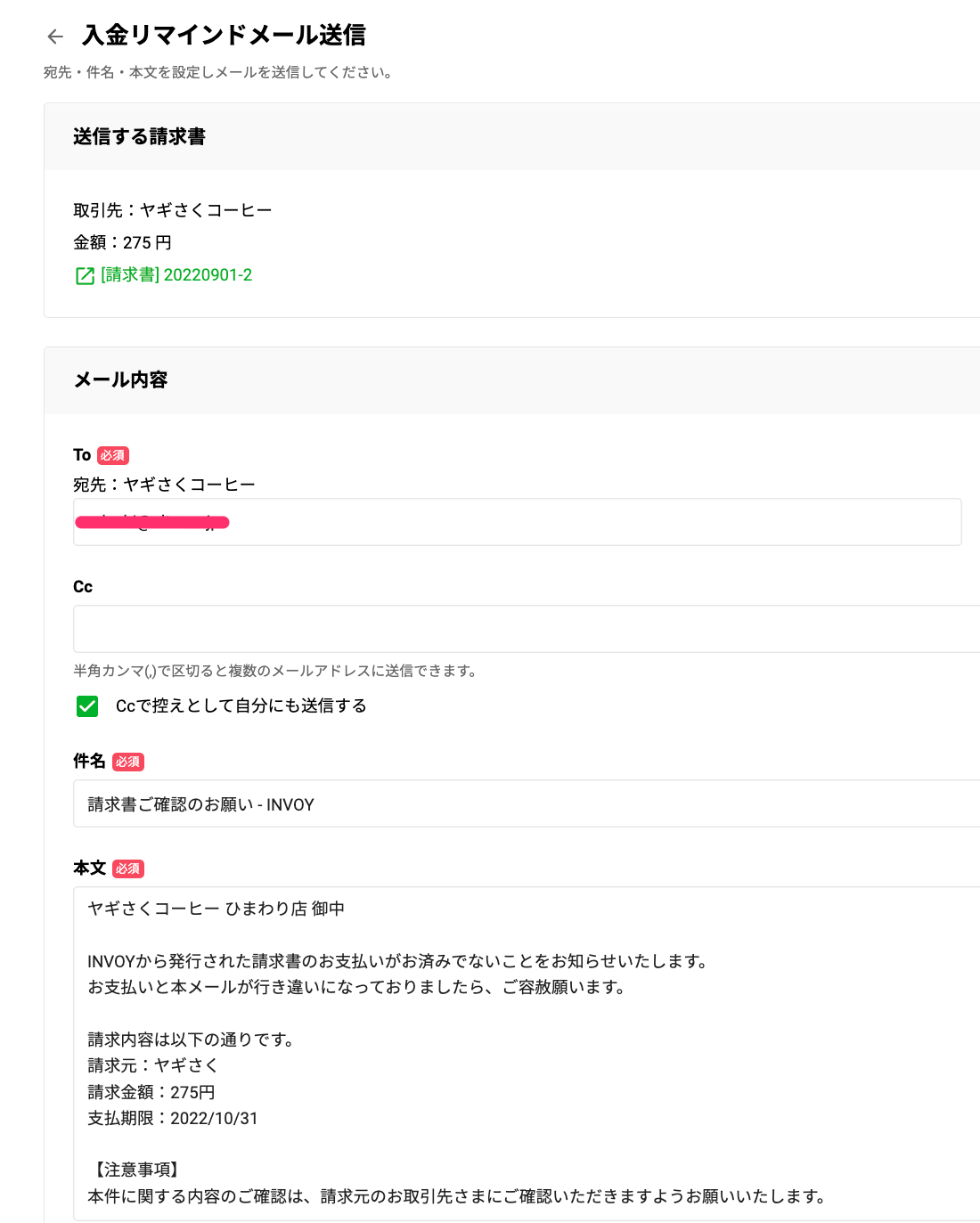Click the back arrow beside the page title

tap(55, 37)
